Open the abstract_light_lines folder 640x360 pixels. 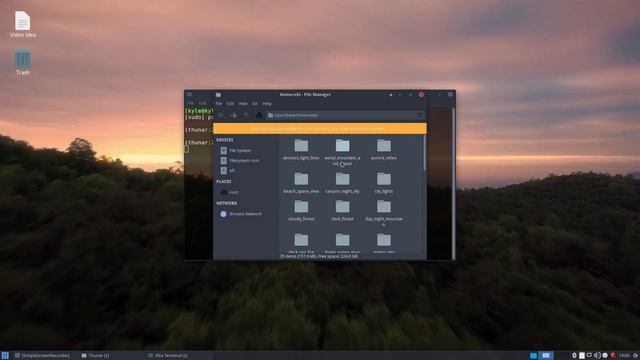301,149
